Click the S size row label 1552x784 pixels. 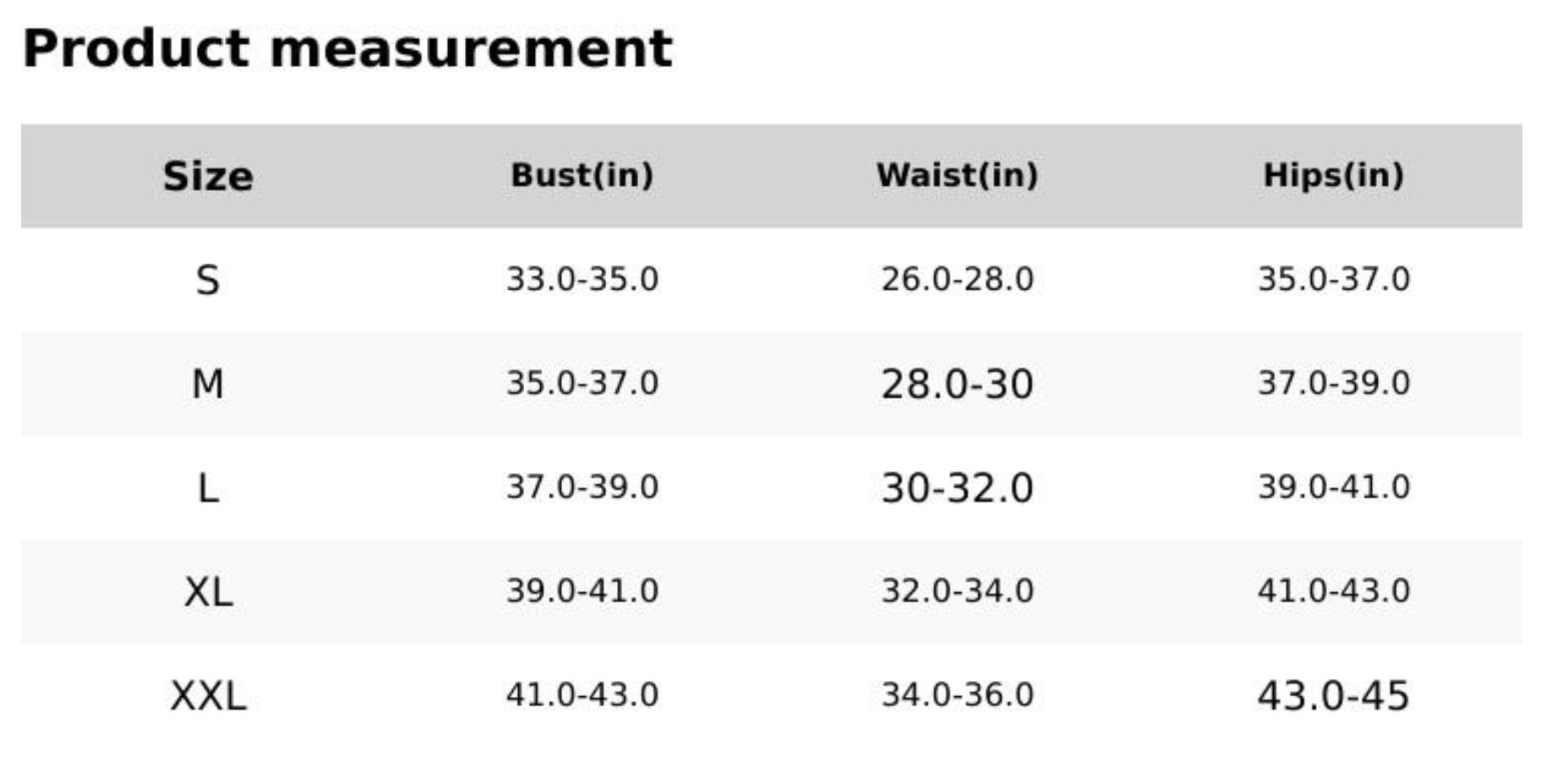(x=208, y=280)
